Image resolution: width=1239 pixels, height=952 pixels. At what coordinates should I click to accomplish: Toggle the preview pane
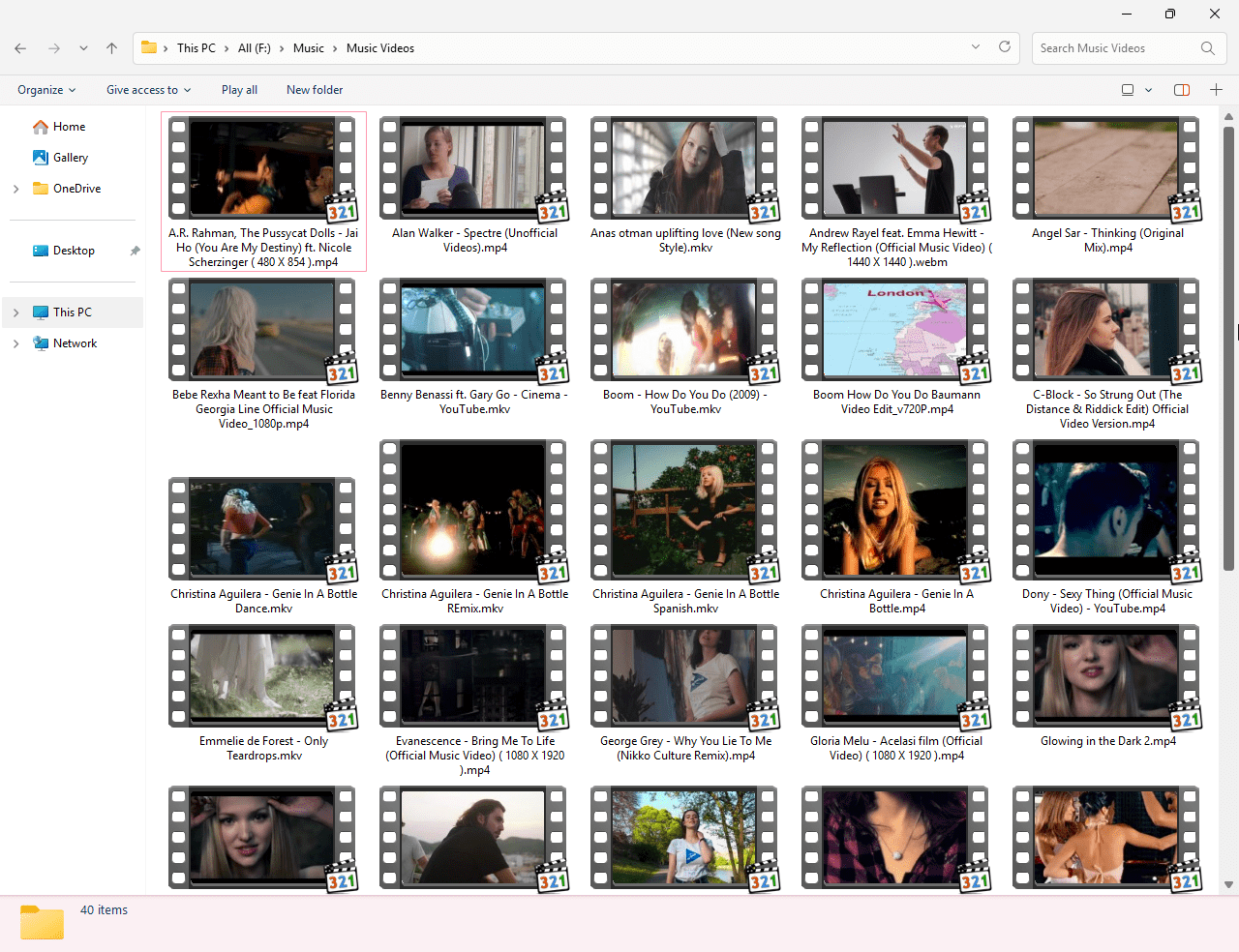click(x=1182, y=90)
